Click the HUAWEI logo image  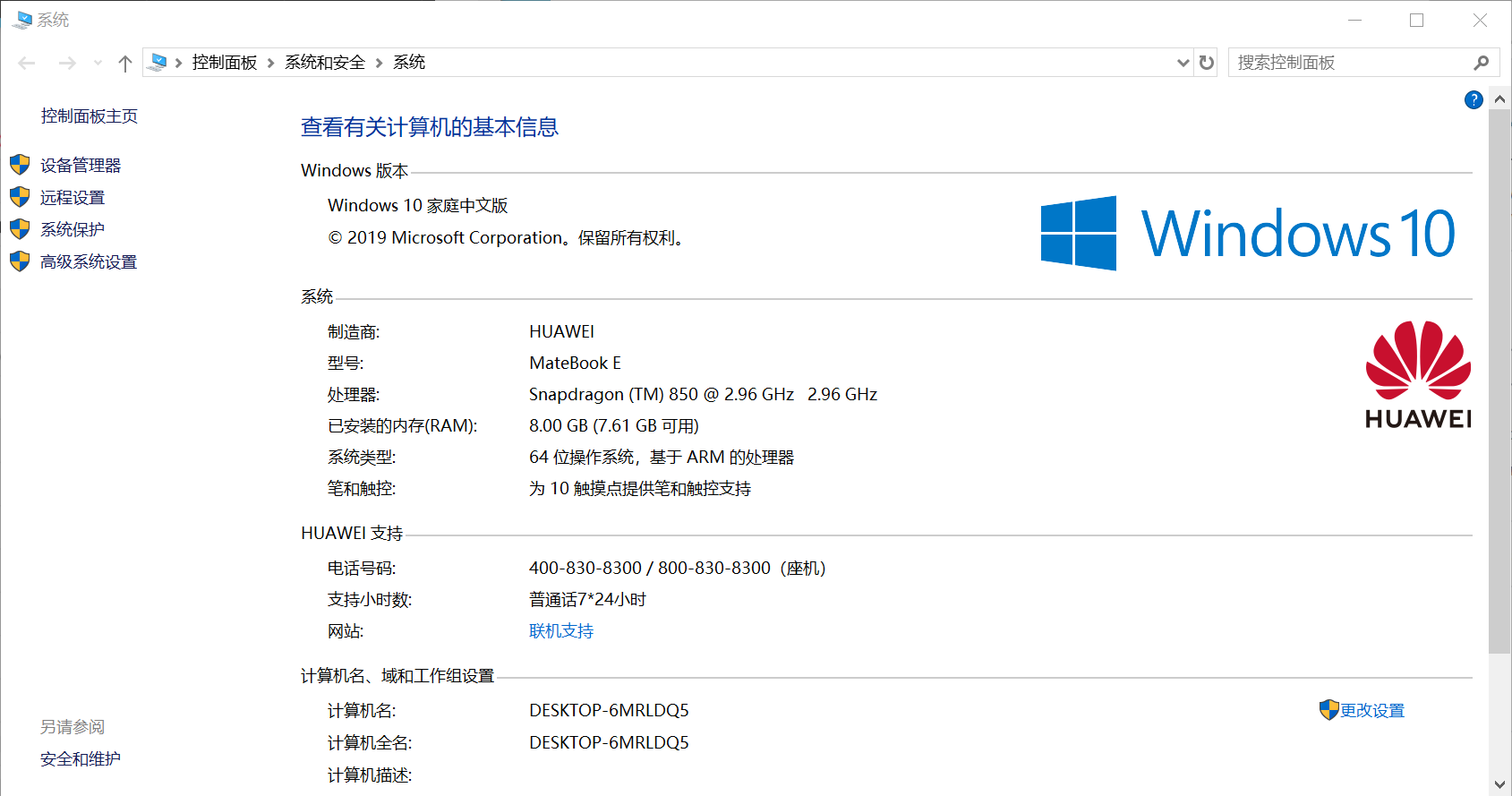tap(1418, 375)
